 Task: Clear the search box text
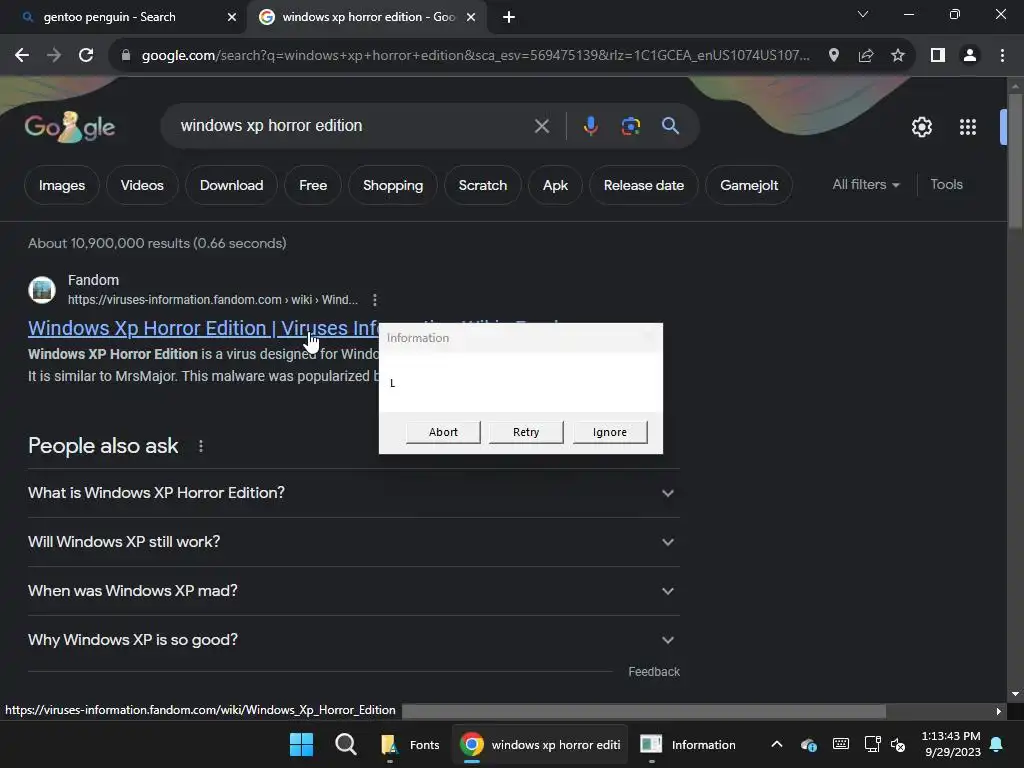pos(541,126)
